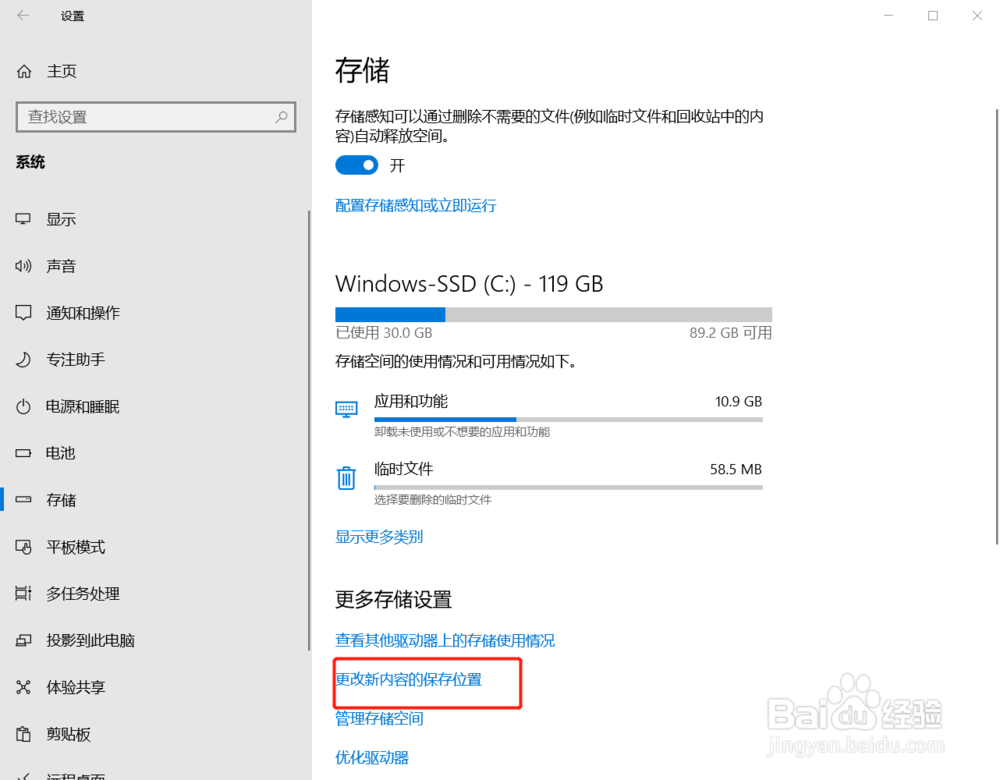The image size is (1000, 780).
Task: Turn off the 存储感知 toggle switch
Action: click(357, 165)
